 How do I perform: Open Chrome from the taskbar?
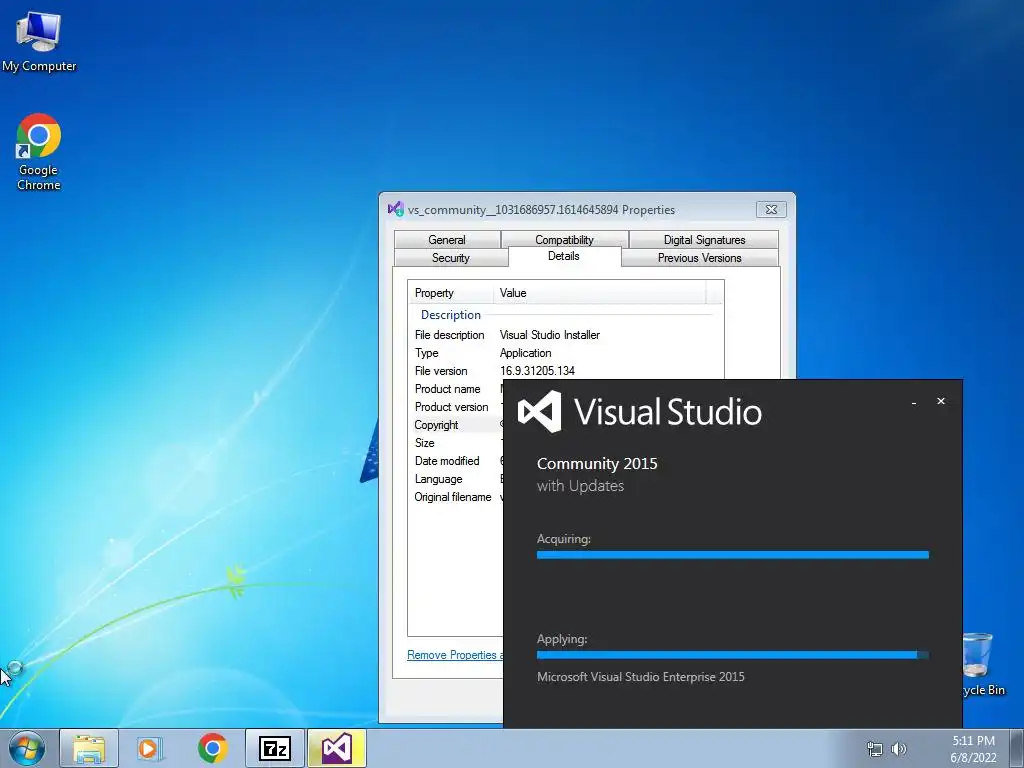213,748
